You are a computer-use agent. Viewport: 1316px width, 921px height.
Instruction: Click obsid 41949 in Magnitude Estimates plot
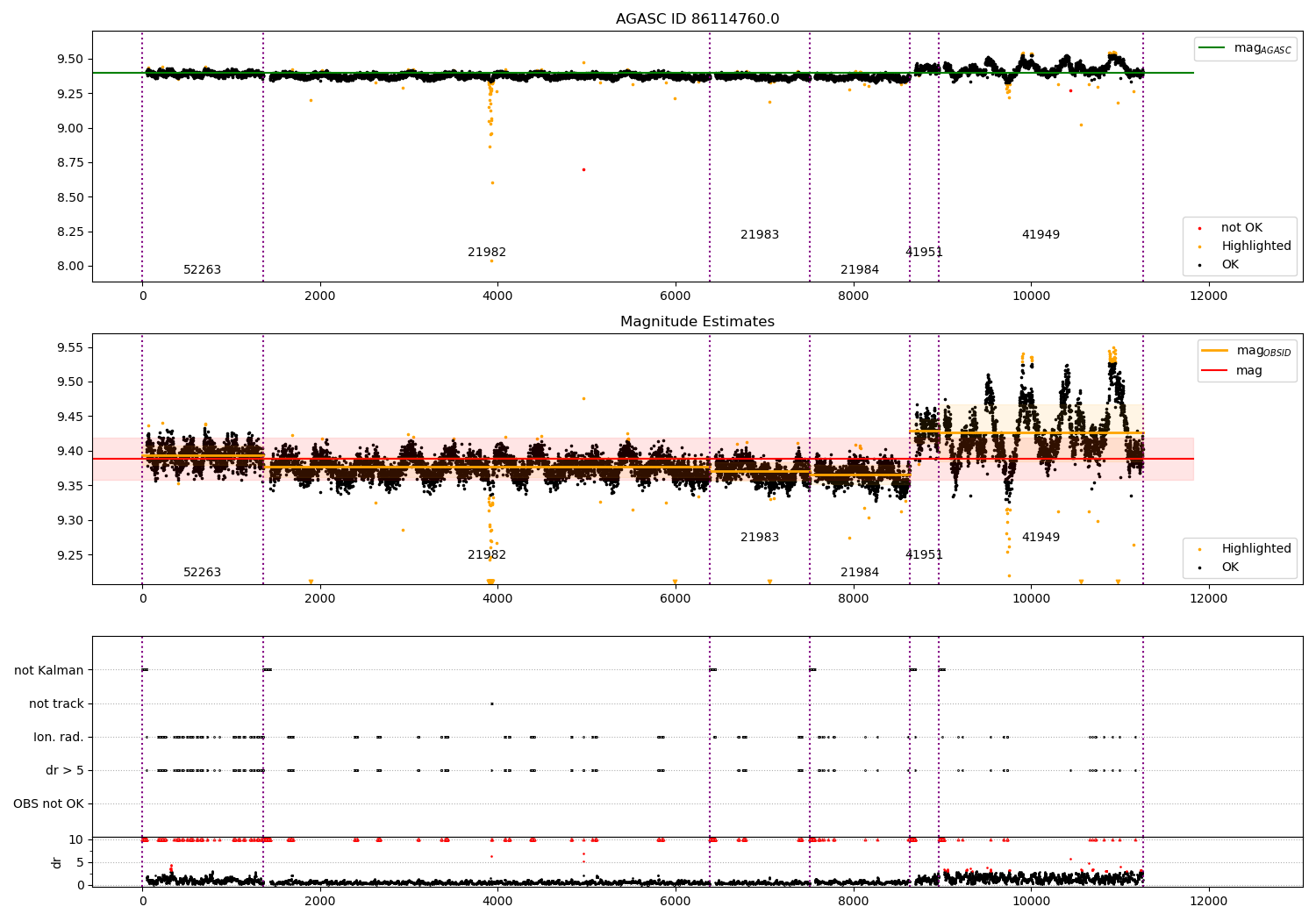pyautogui.click(x=1041, y=538)
